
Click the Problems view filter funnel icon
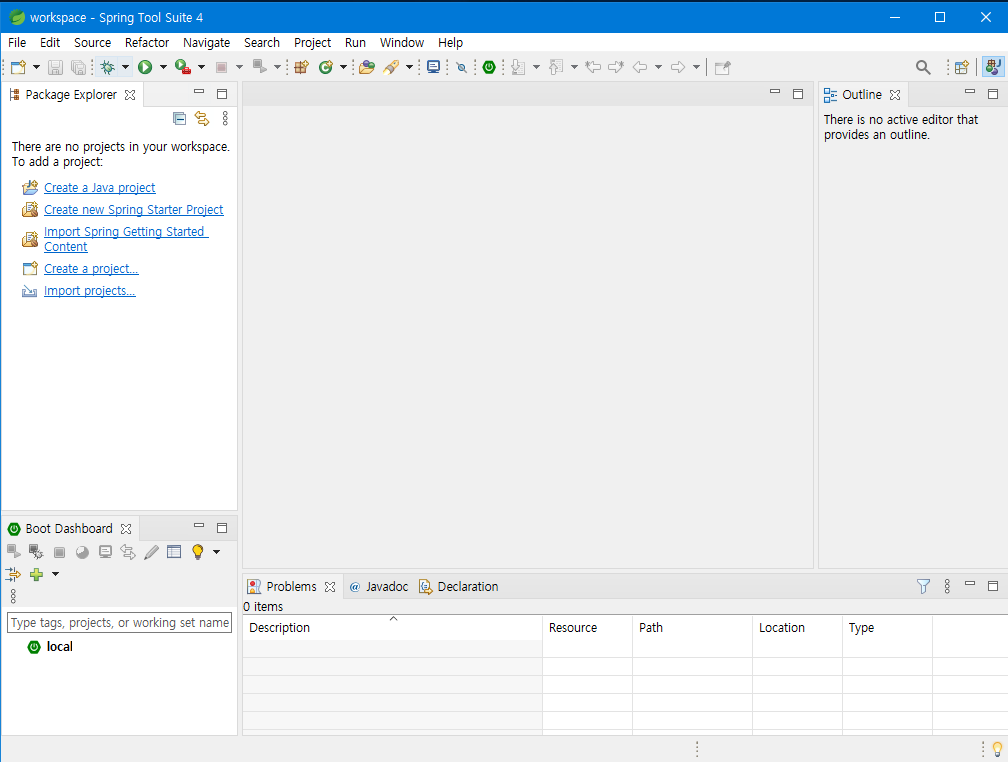[923, 586]
